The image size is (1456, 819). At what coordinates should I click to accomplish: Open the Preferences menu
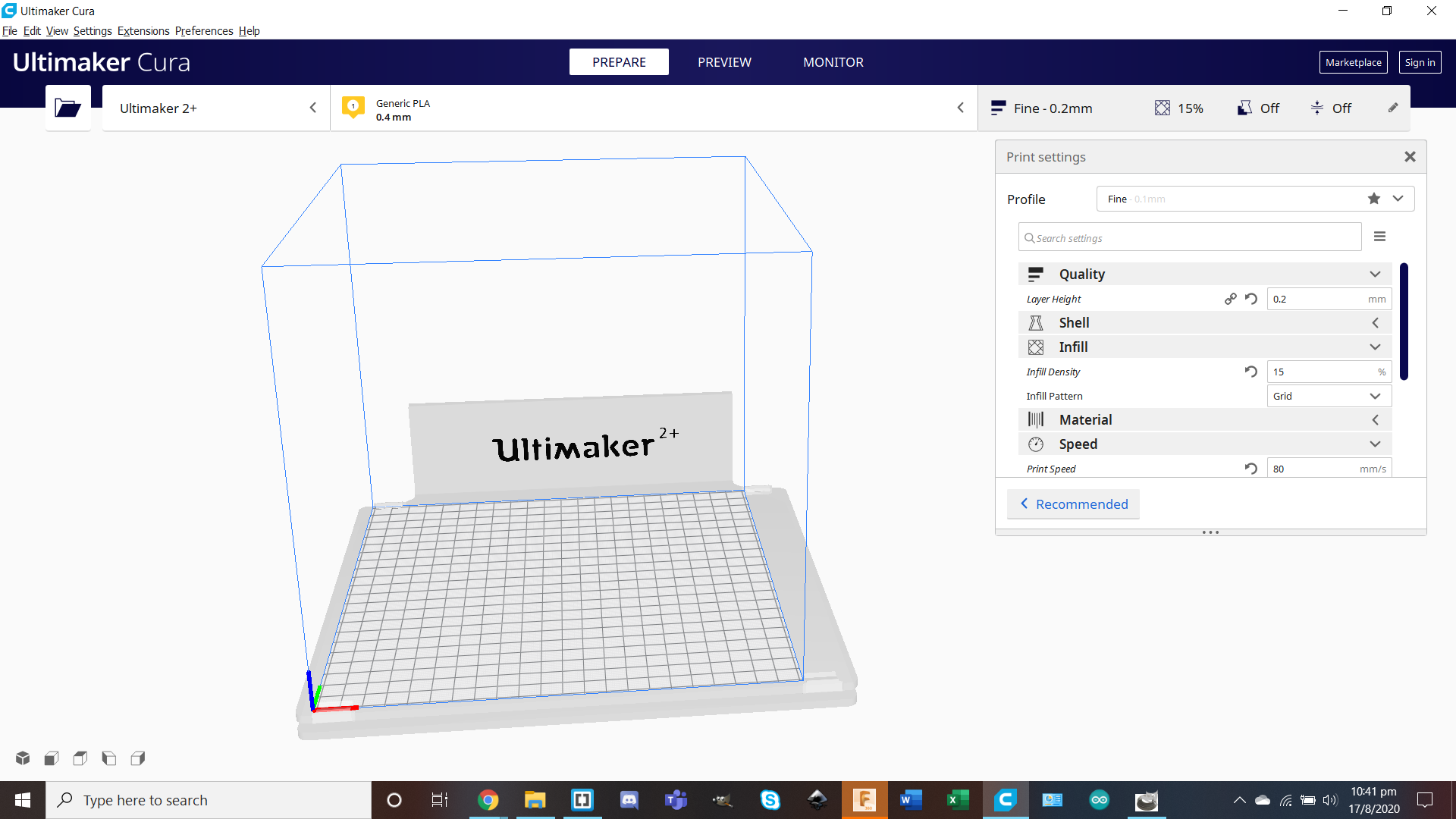(x=204, y=31)
